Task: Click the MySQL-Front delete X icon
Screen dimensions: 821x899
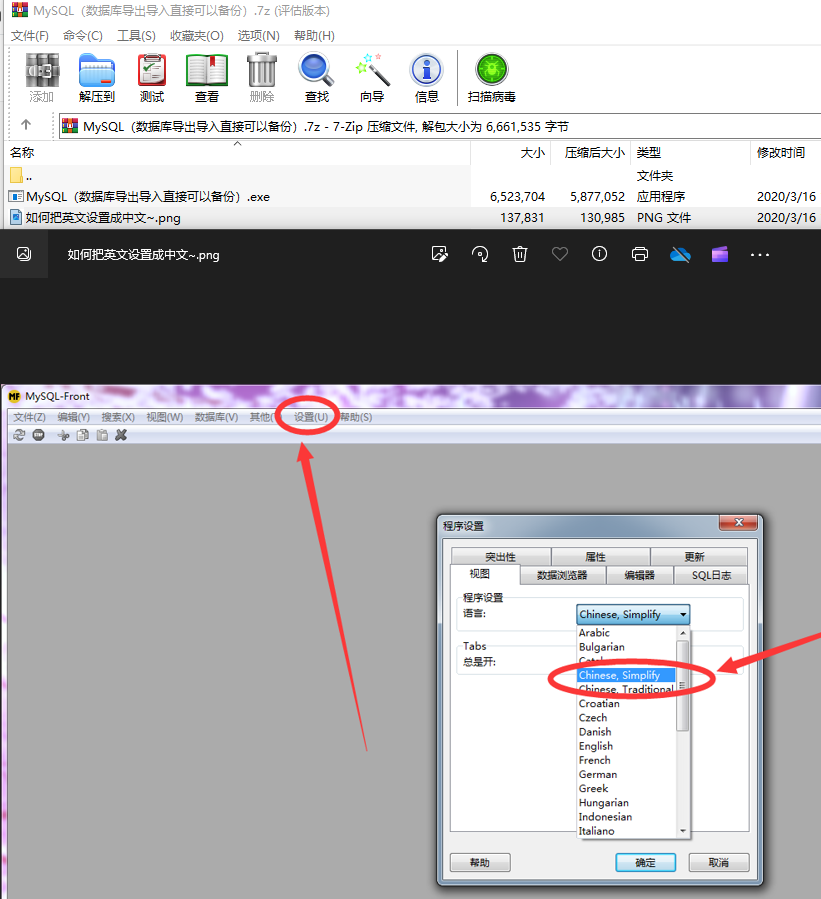Action: [121, 435]
